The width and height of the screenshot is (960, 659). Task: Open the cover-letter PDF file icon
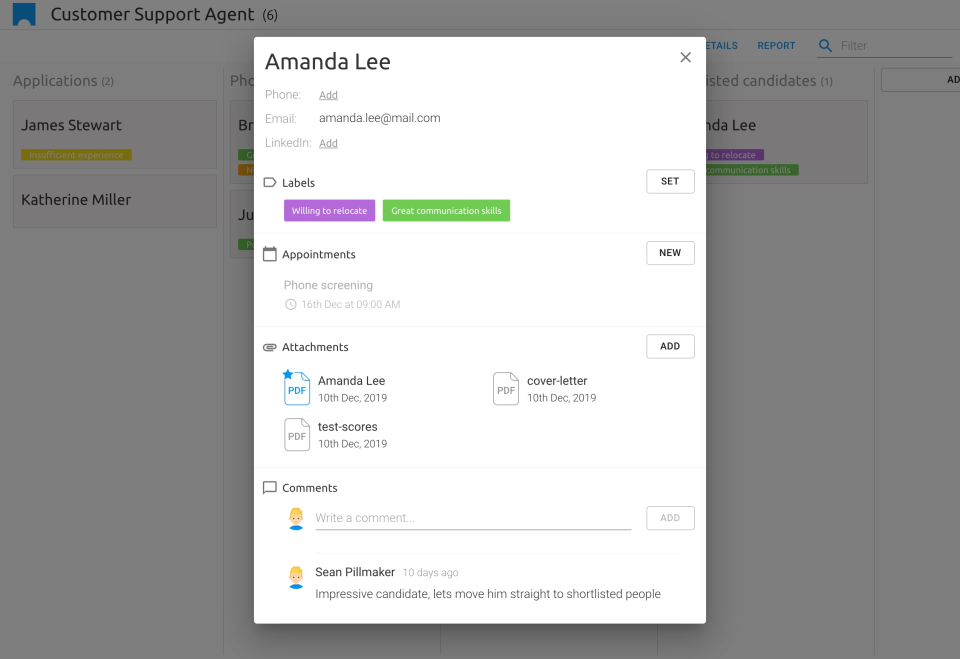(506, 389)
